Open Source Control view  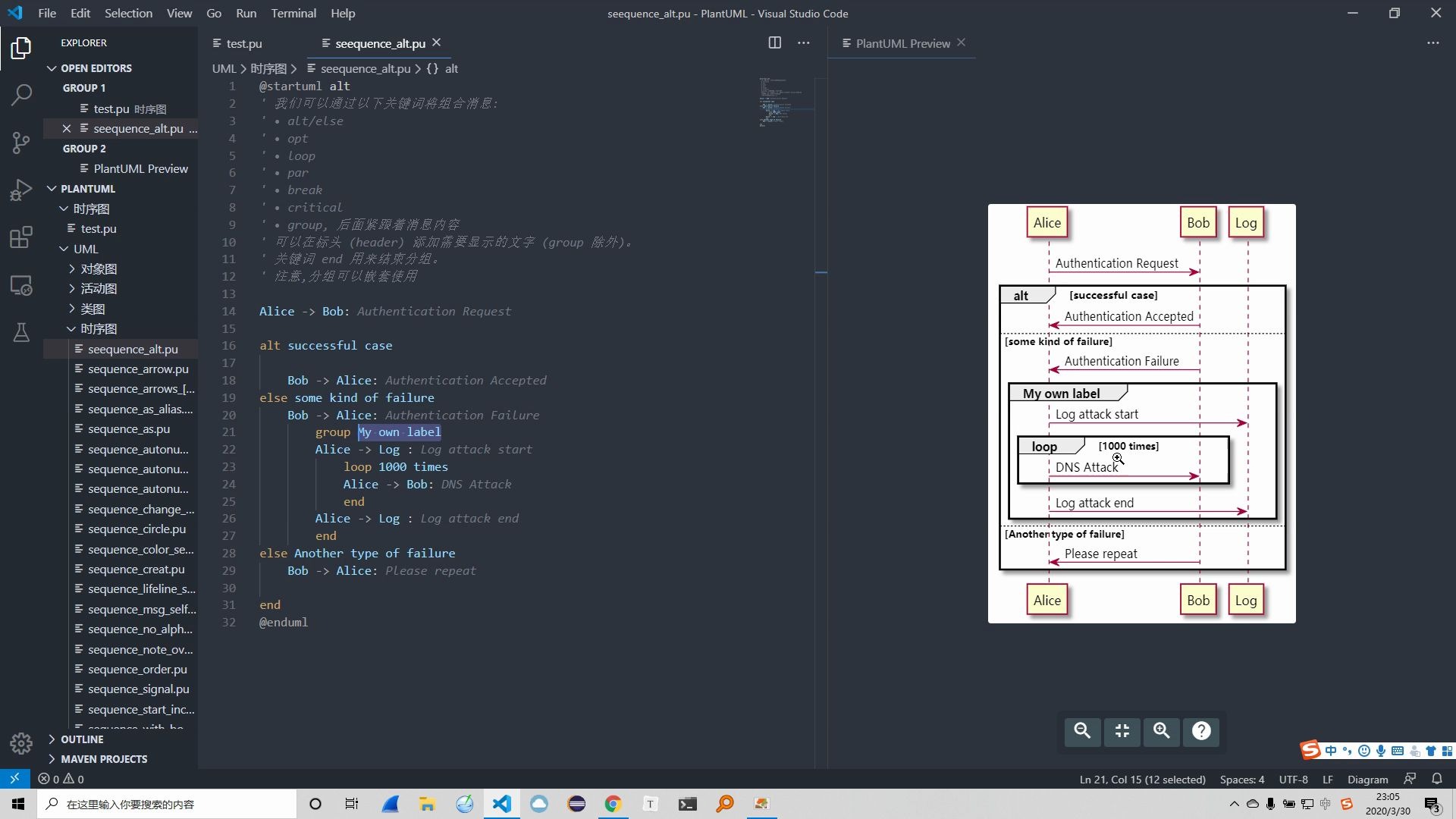20,143
